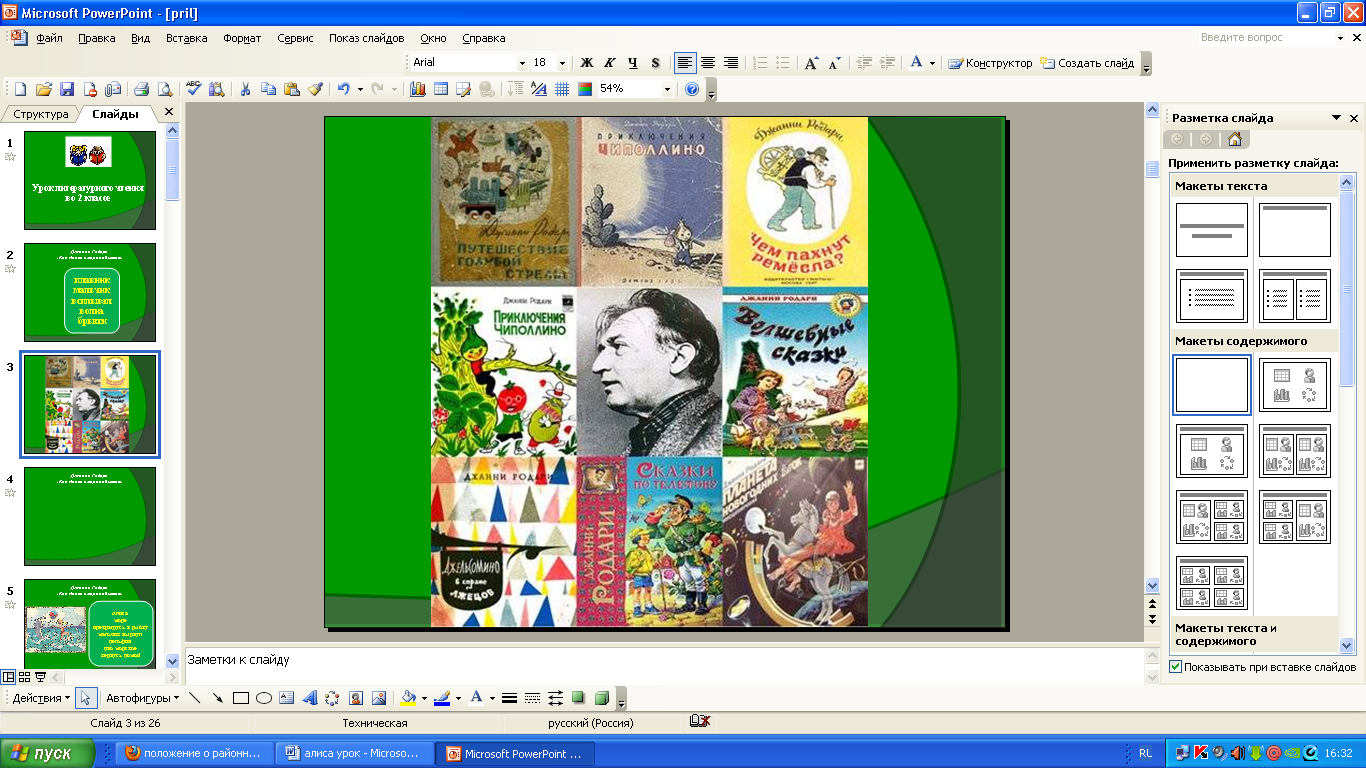Open the Разметка слайда task pane dropdown

click(x=1337, y=118)
